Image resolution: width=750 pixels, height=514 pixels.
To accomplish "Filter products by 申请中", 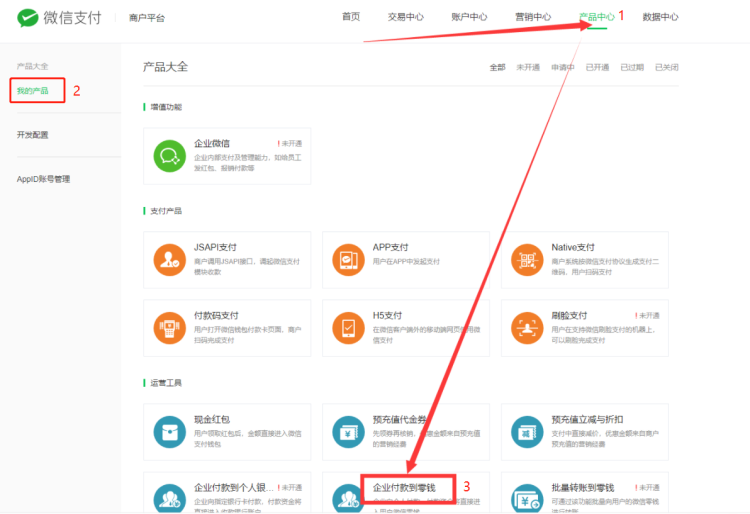I will tap(562, 67).
